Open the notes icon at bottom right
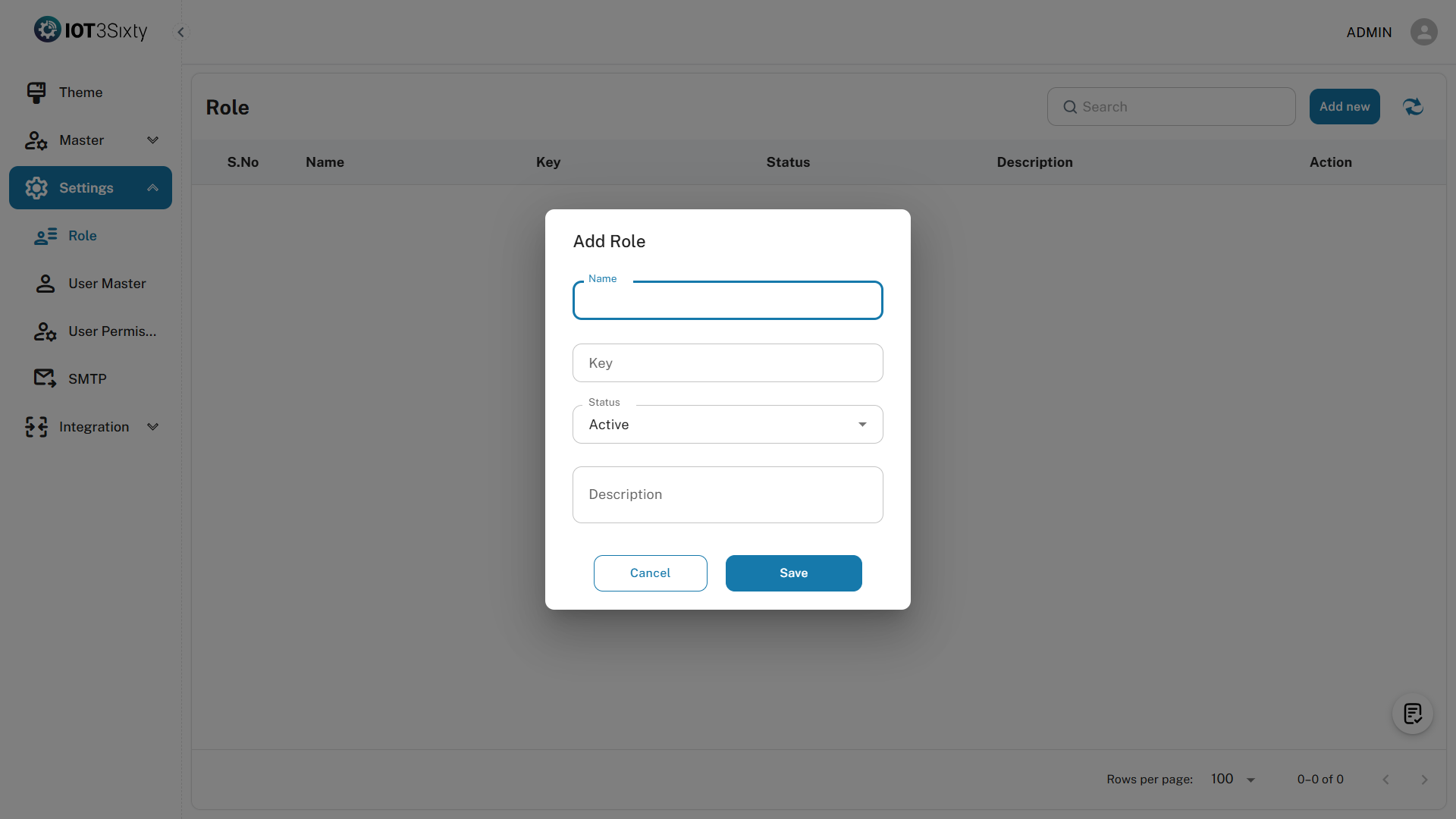The height and width of the screenshot is (819, 1456). pos(1412,714)
